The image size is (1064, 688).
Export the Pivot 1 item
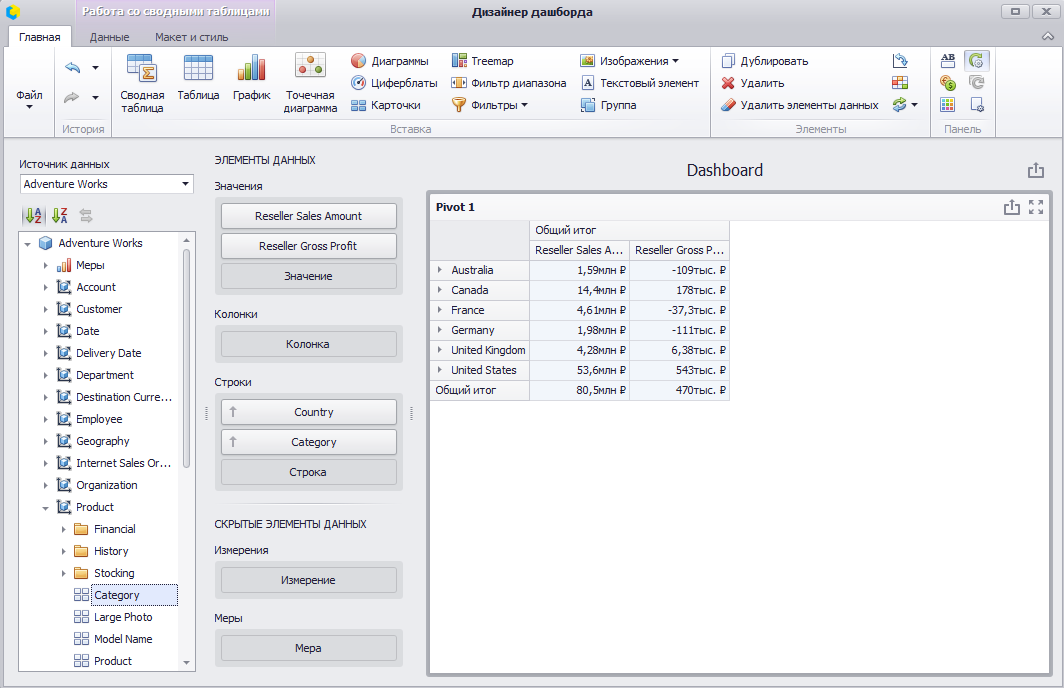1011,207
